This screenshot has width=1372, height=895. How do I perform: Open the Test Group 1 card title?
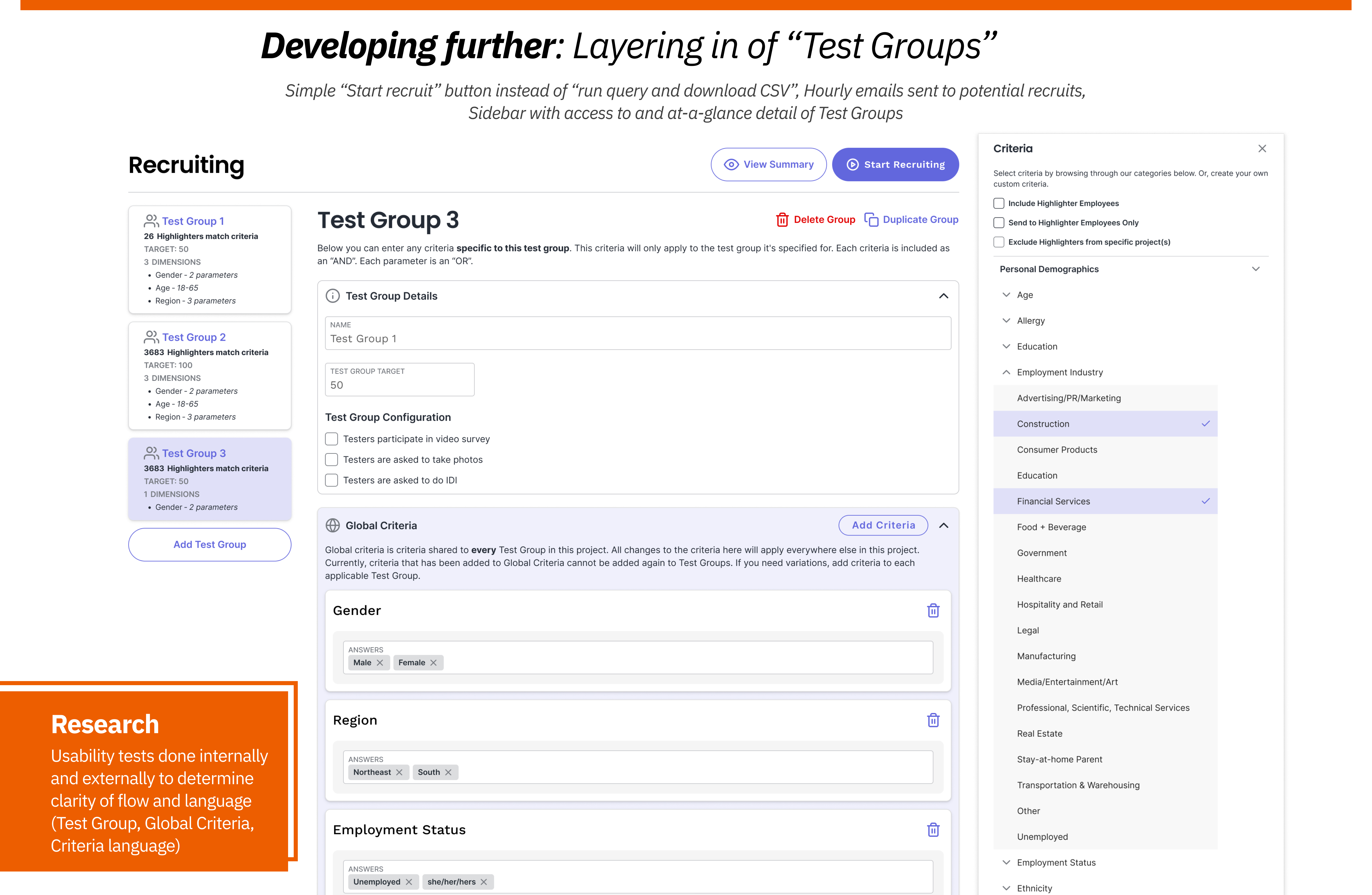click(193, 221)
